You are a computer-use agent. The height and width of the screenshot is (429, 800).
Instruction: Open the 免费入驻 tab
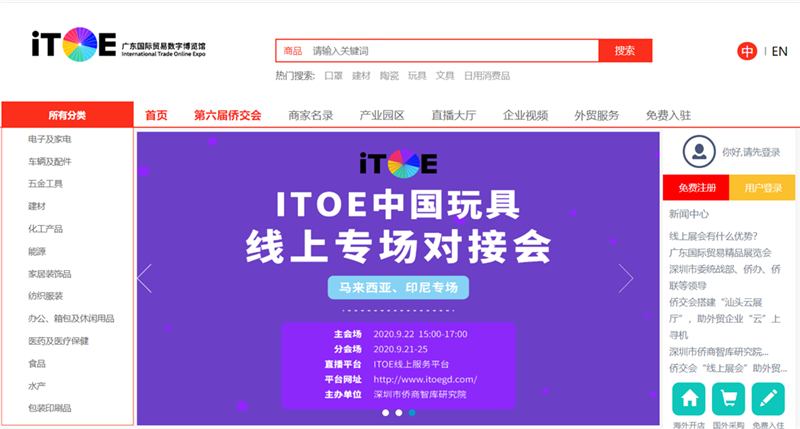[x=668, y=115]
